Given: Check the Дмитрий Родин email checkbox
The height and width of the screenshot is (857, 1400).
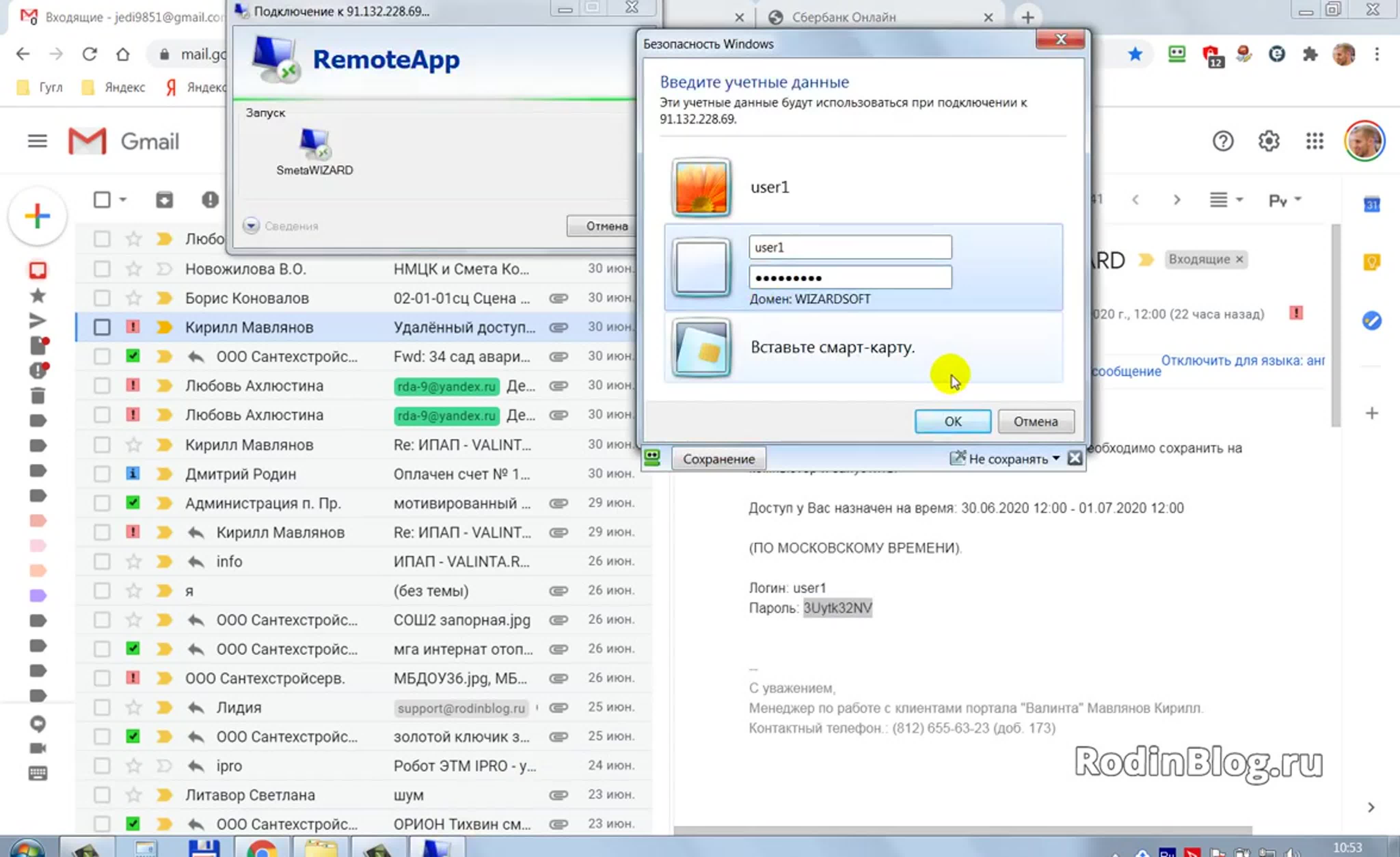Looking at the screenshot, I should tap(102, 474).
